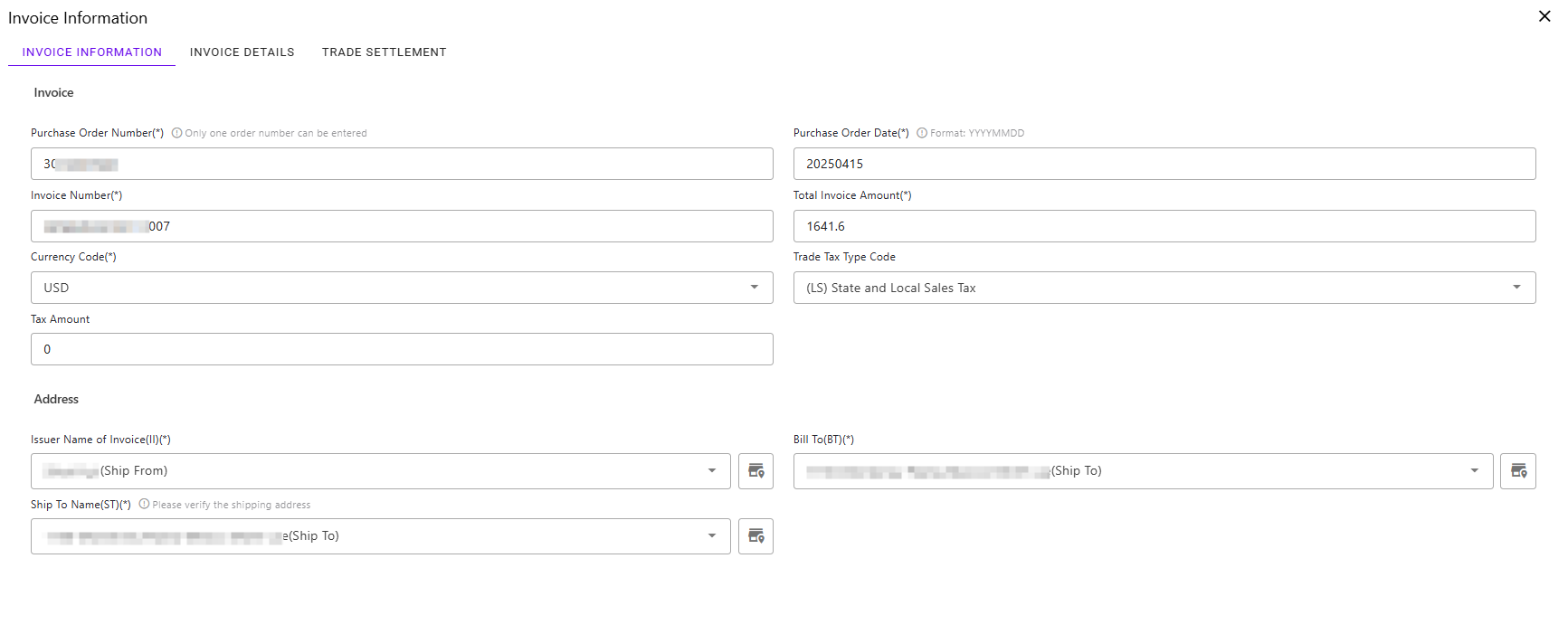The height and width of the screenshot is (634, 1568).
Task: Click info icon next to Purchase Order Date
Action: [x=922, y=133]
